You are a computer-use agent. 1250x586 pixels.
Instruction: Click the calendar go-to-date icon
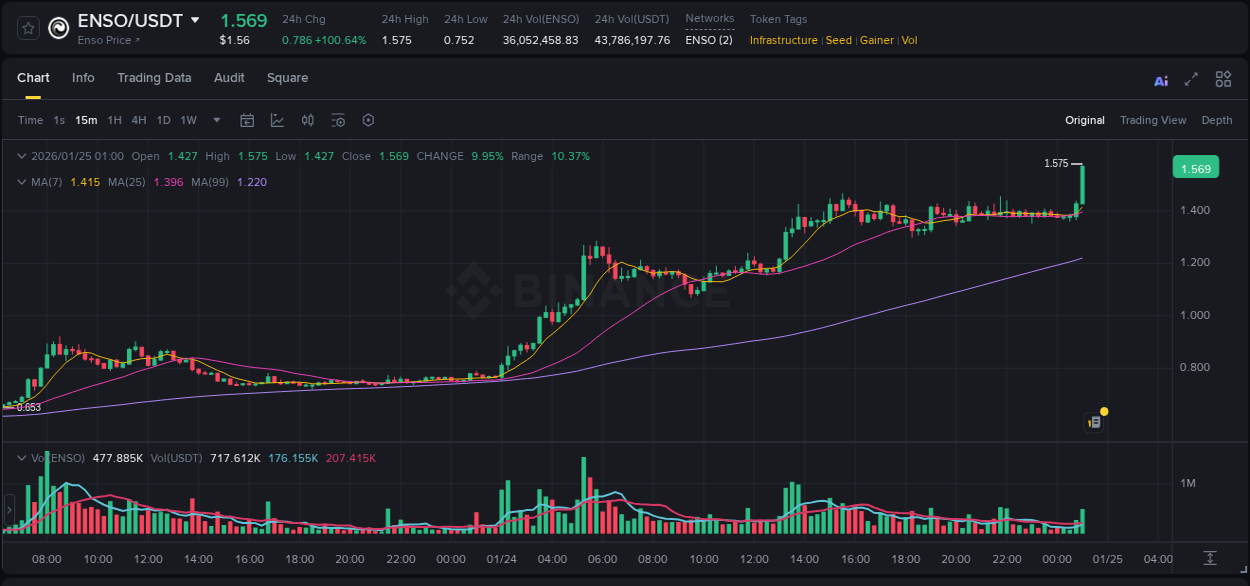click(247, 119)
